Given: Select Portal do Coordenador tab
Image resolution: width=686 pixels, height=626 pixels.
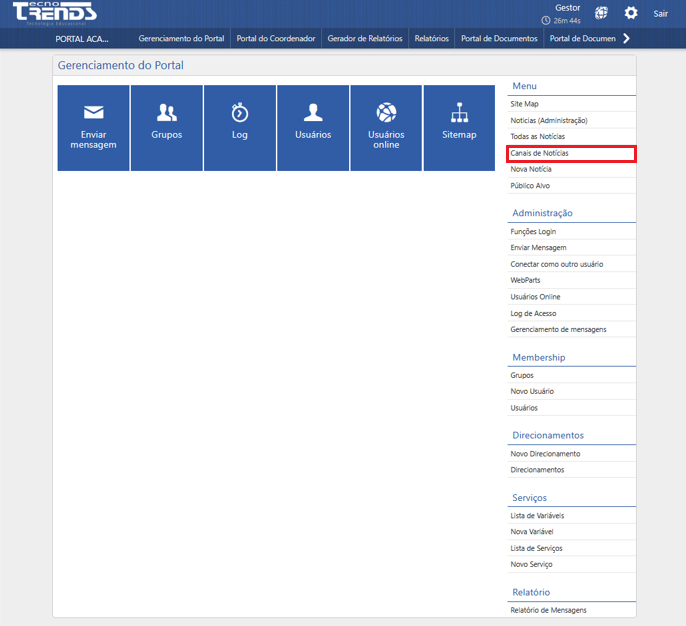Looking at the screenshot, I should point(276,39).
